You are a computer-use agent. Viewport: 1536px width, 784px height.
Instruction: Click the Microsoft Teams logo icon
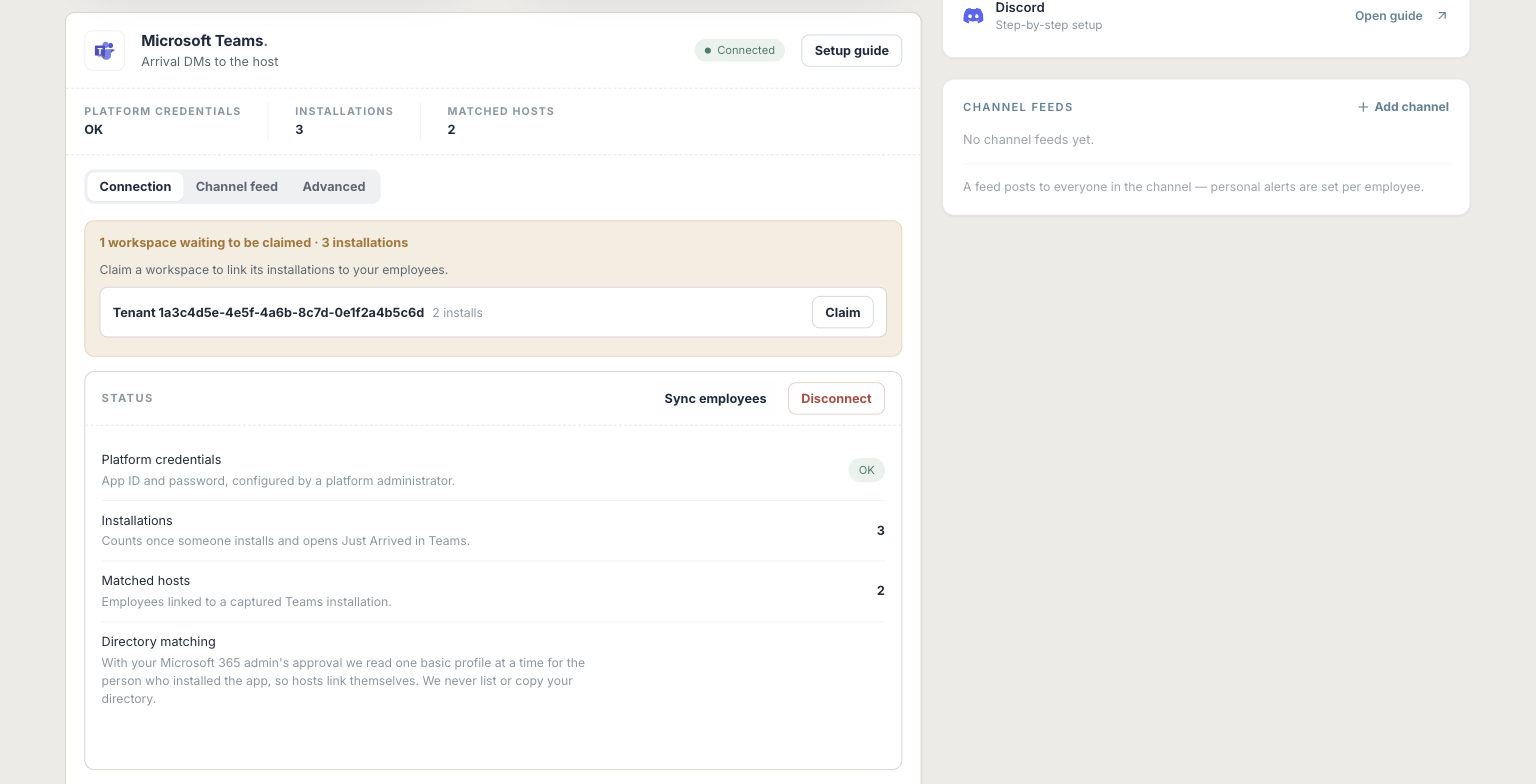coord(104,50)
